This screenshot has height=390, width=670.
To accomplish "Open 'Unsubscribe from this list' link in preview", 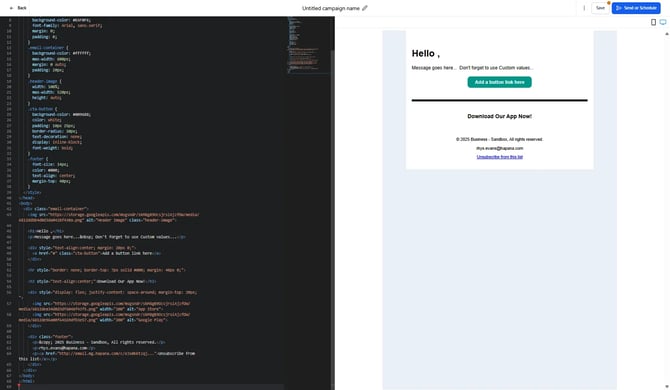I will coord(500,157).
